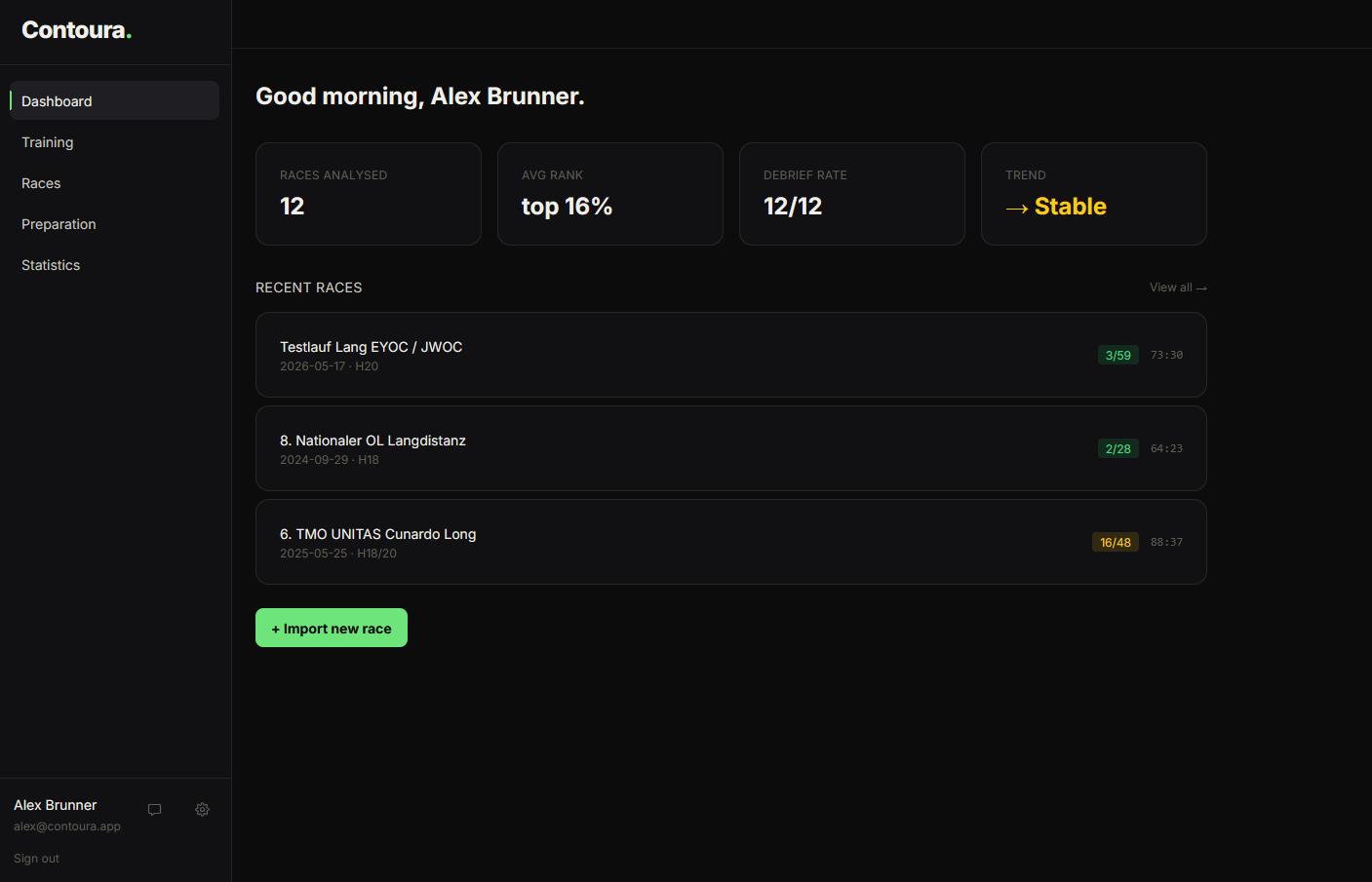
Task: Click the Contoura logo
Action: tap(76, 30)
